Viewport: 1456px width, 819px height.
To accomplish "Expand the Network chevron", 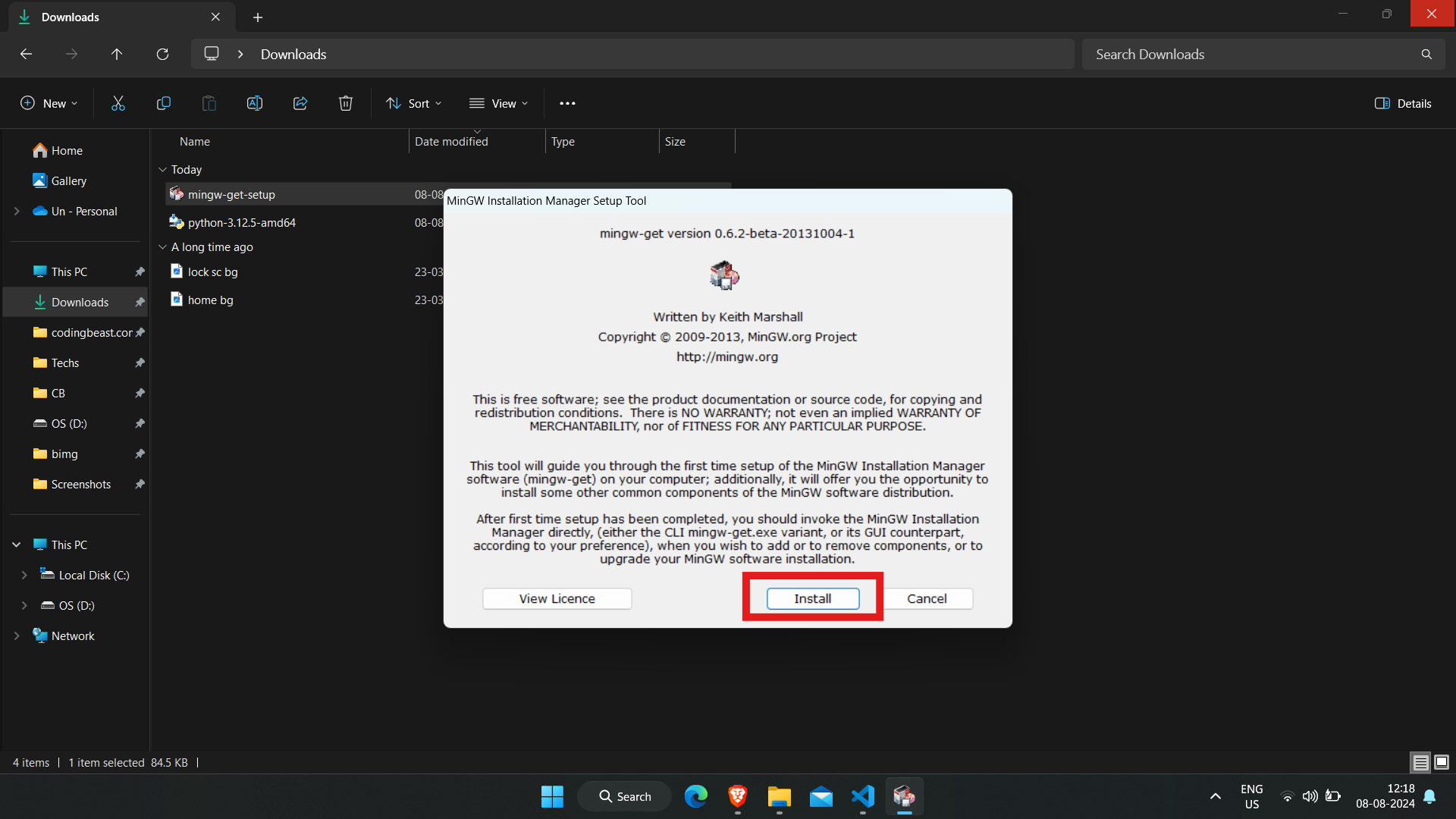I will (17, 636).
